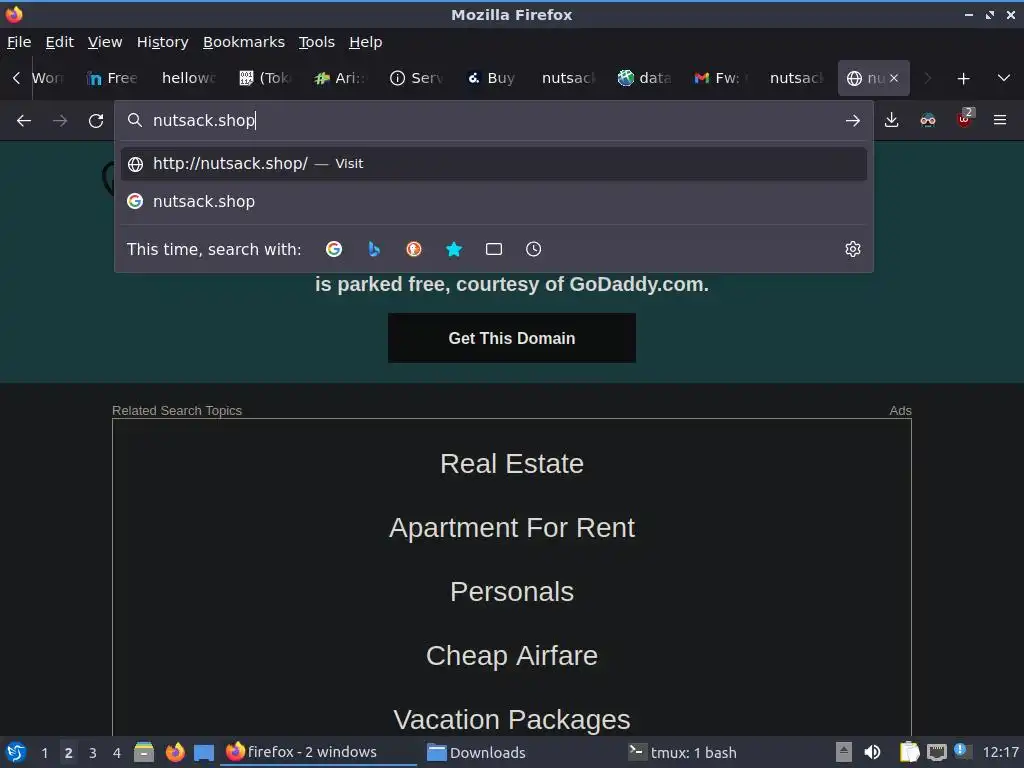Open the Vacation Packages link
This screenshot has height=768, width=1024.
511,720
